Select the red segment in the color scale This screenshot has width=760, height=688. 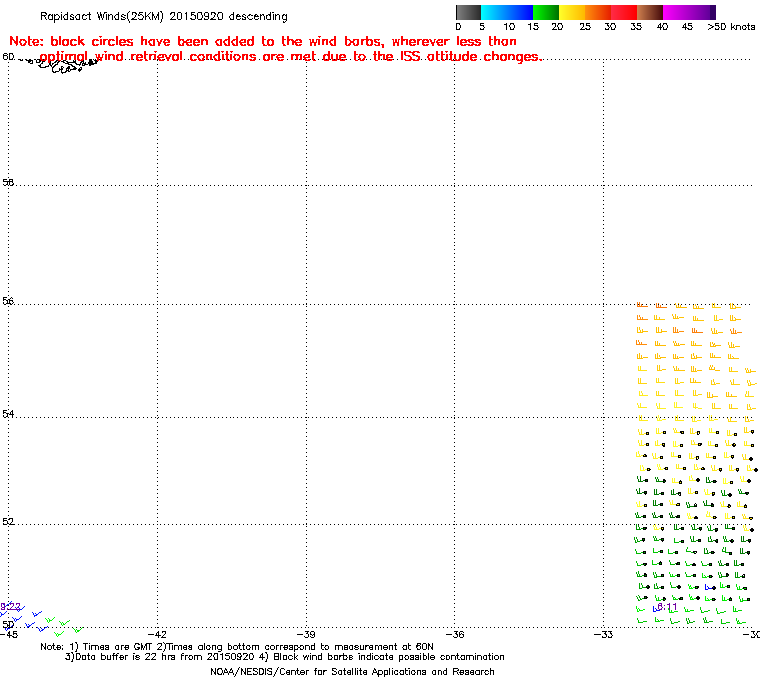624,12
